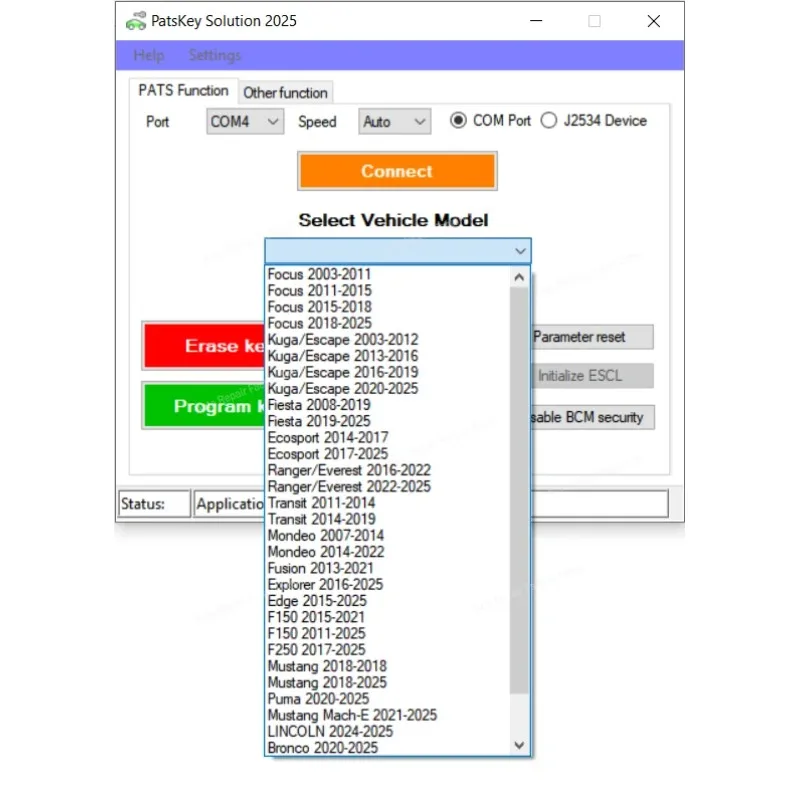Click the PatsKey car app icon

point(136,21)
